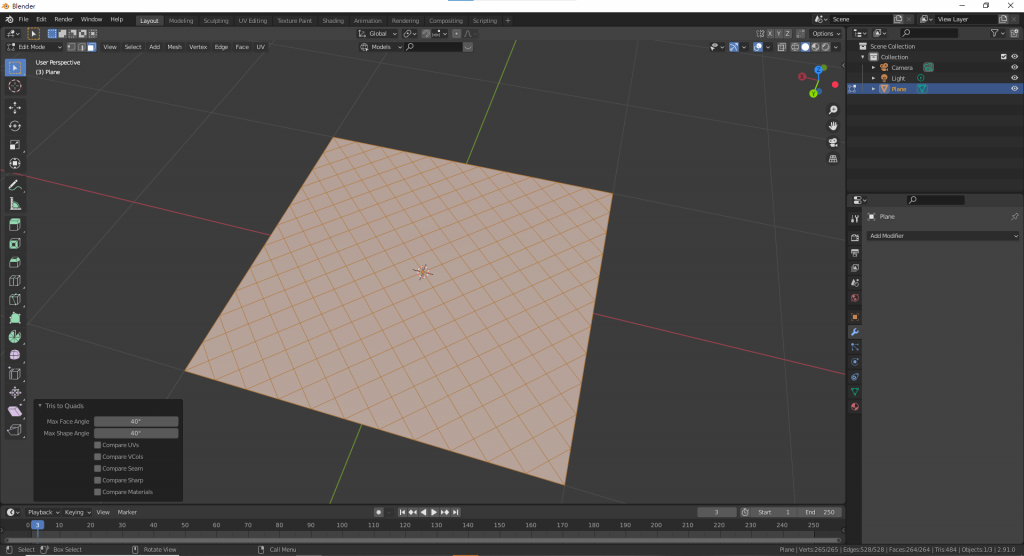Screen dimensions: 1024x556
Task: Open the Playback dropdown
Action: click(x=43, y=512)
